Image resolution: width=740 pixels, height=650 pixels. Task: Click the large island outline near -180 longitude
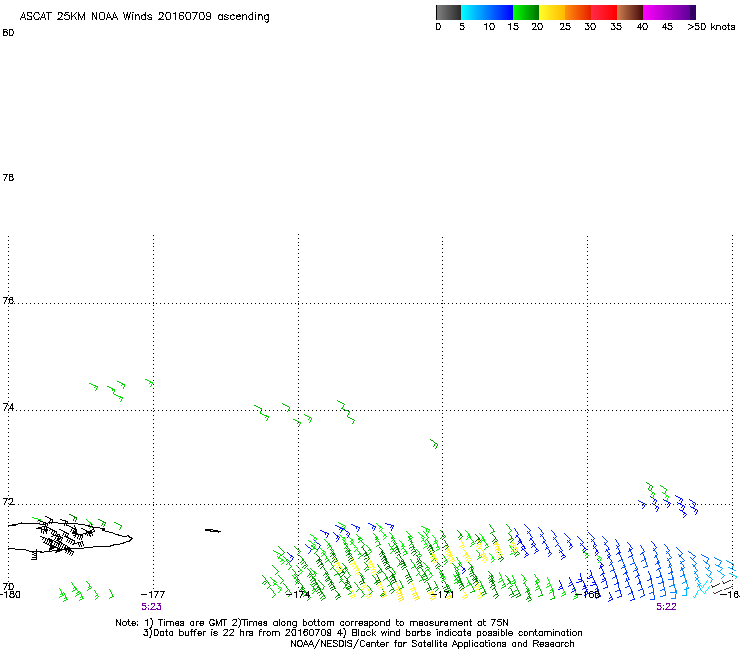(70, 536)
